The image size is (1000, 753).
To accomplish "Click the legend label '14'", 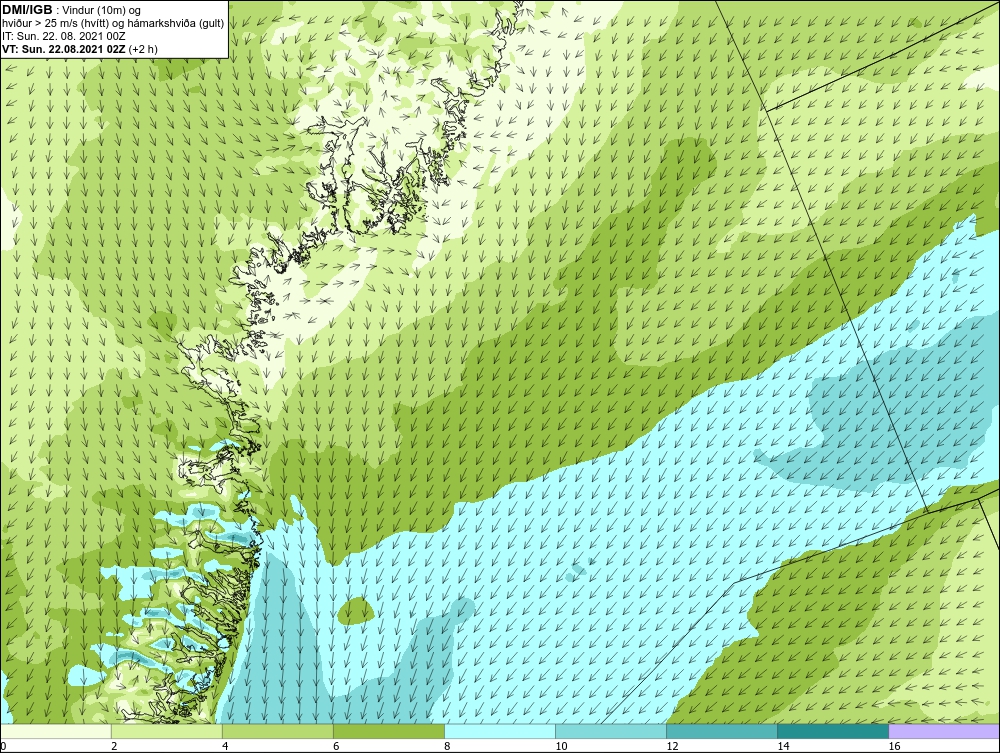I will pos(783,746).
